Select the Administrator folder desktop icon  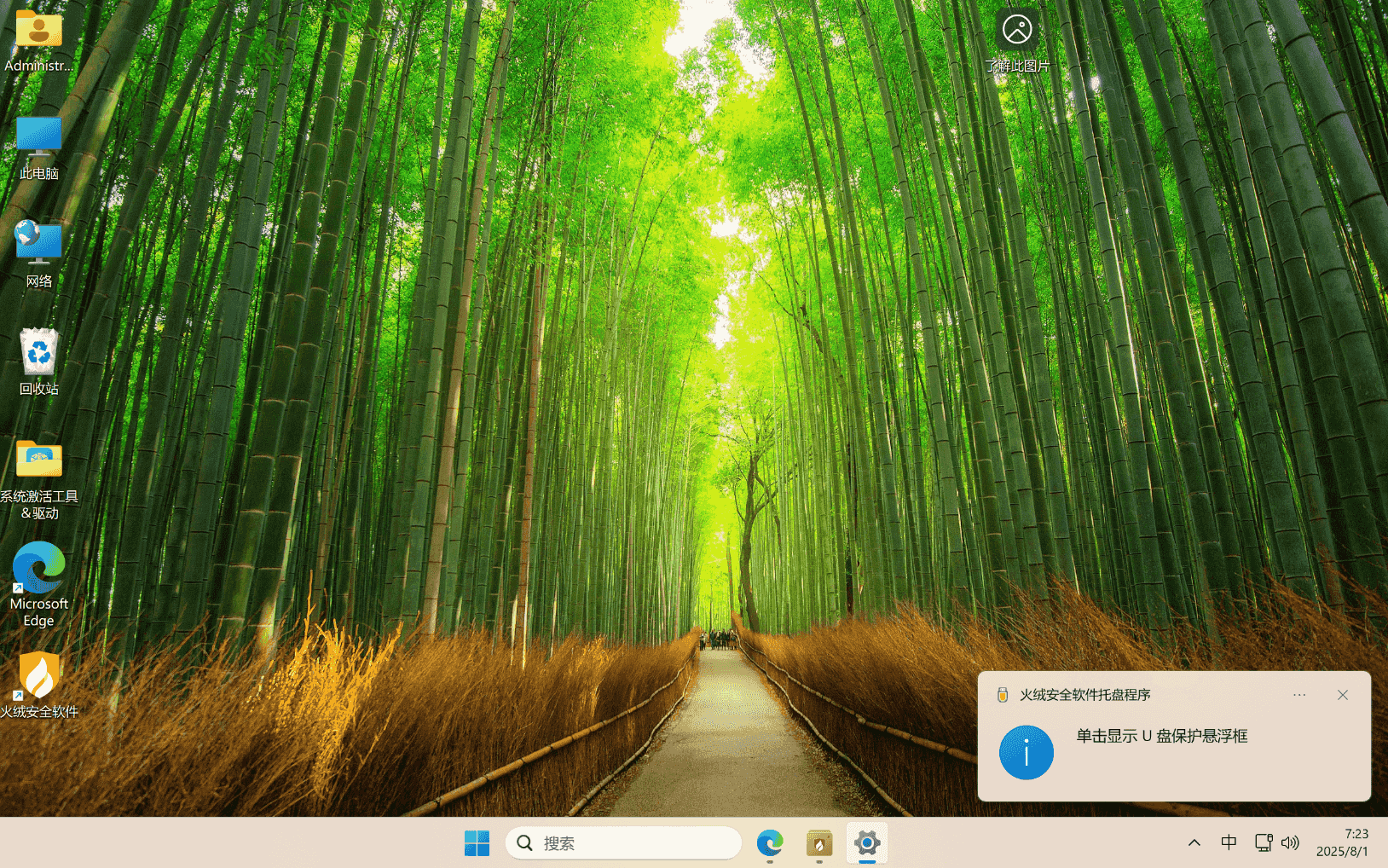[x=39, y=39]
